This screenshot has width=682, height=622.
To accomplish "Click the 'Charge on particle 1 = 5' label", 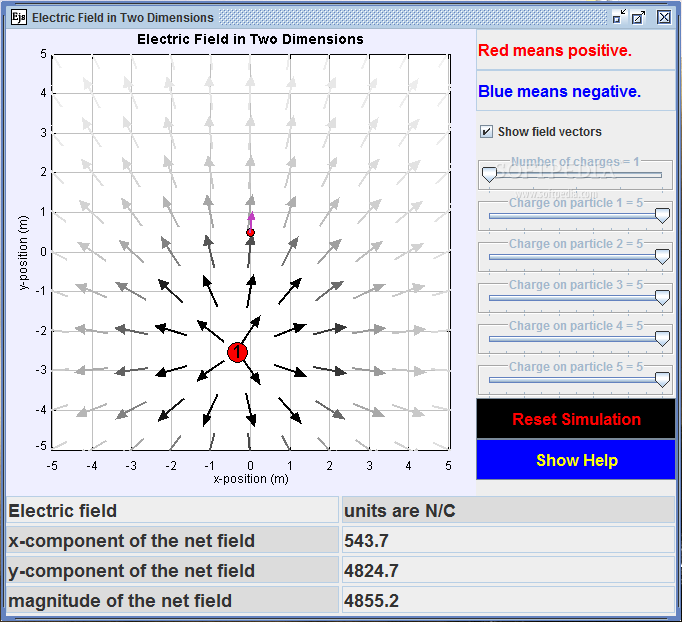I will click(576, 203).
